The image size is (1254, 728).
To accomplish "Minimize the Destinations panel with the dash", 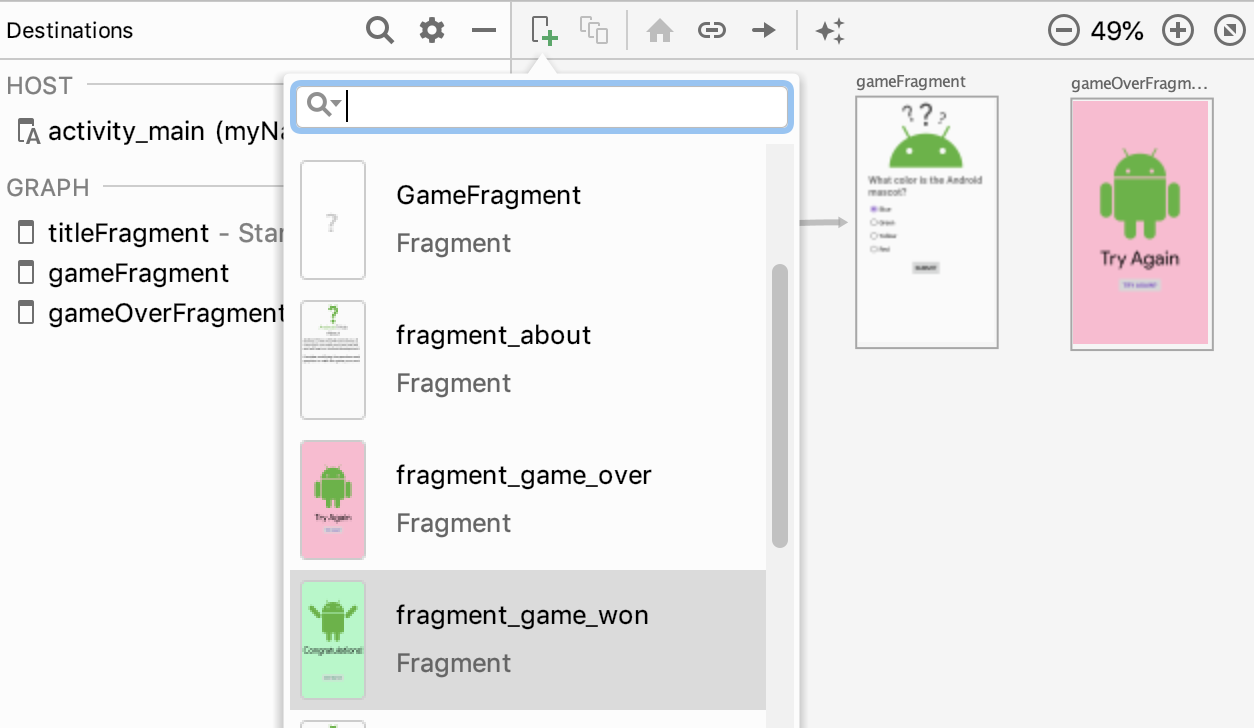I will (x=484, y=31).
